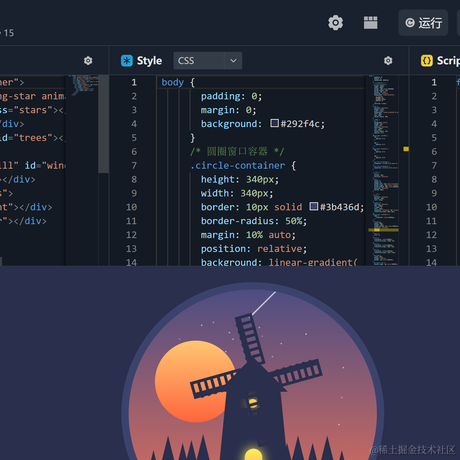Click line number 7 in Script gutter

[434, 165]
